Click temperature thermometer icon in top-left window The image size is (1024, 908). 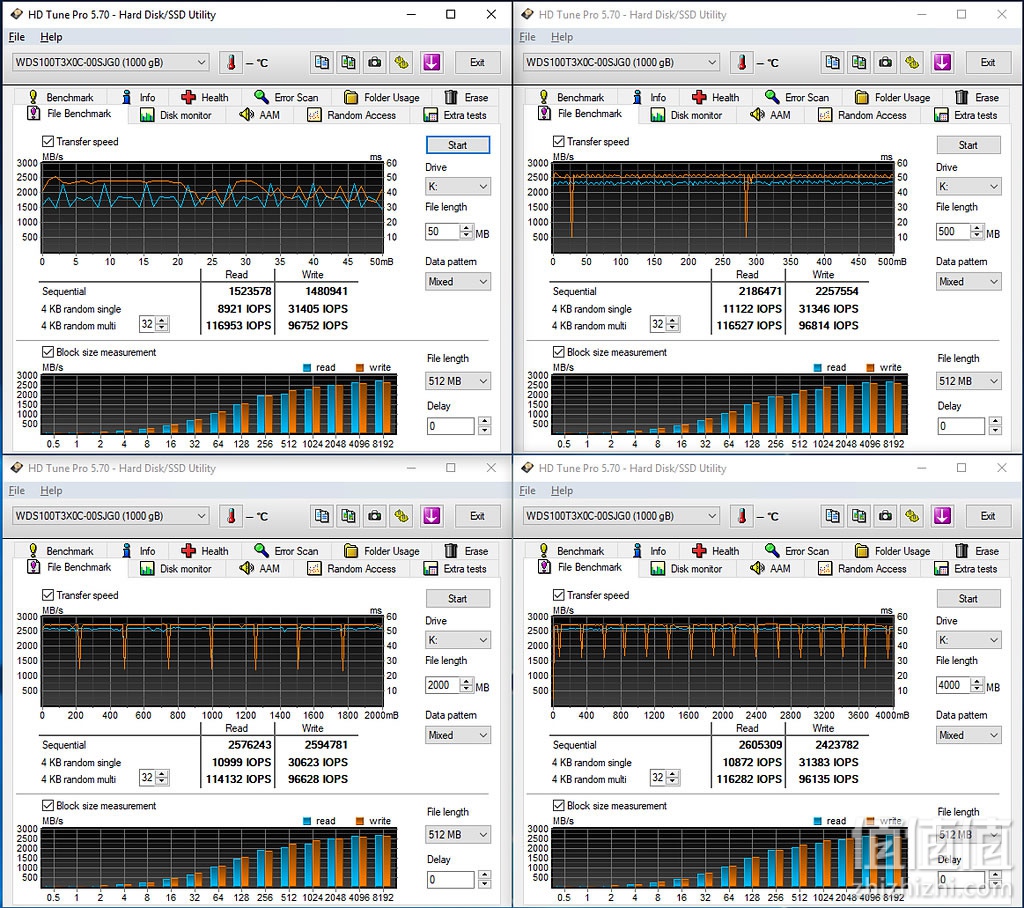tap(231, 62)
